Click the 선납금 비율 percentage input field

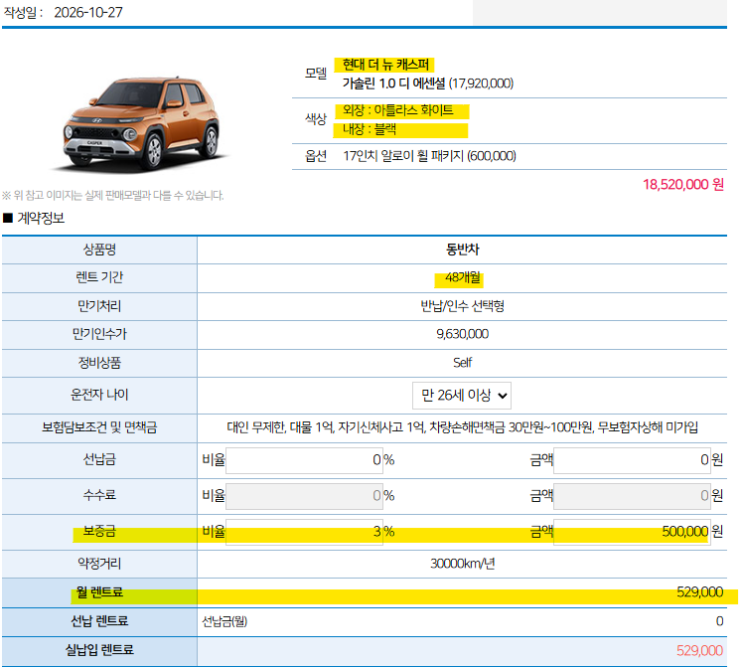(304, 460)
